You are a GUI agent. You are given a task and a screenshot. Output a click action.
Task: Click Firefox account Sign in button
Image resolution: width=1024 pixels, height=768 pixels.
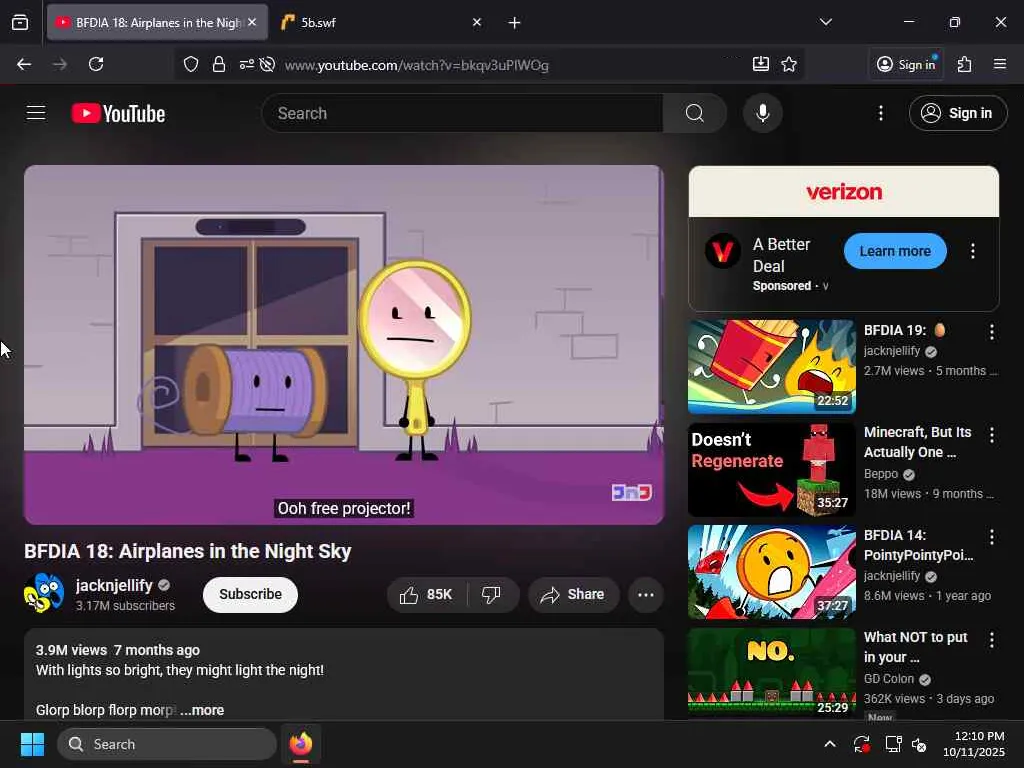(906, 64)
